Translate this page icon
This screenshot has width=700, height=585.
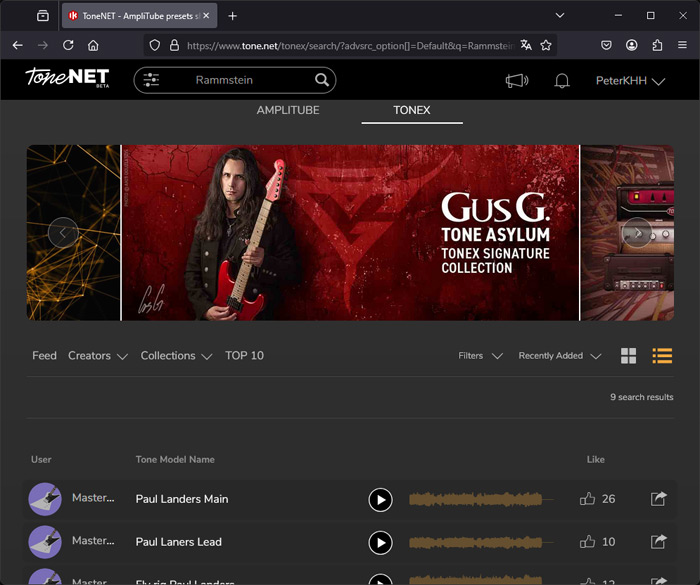click(x=526, y=45)
